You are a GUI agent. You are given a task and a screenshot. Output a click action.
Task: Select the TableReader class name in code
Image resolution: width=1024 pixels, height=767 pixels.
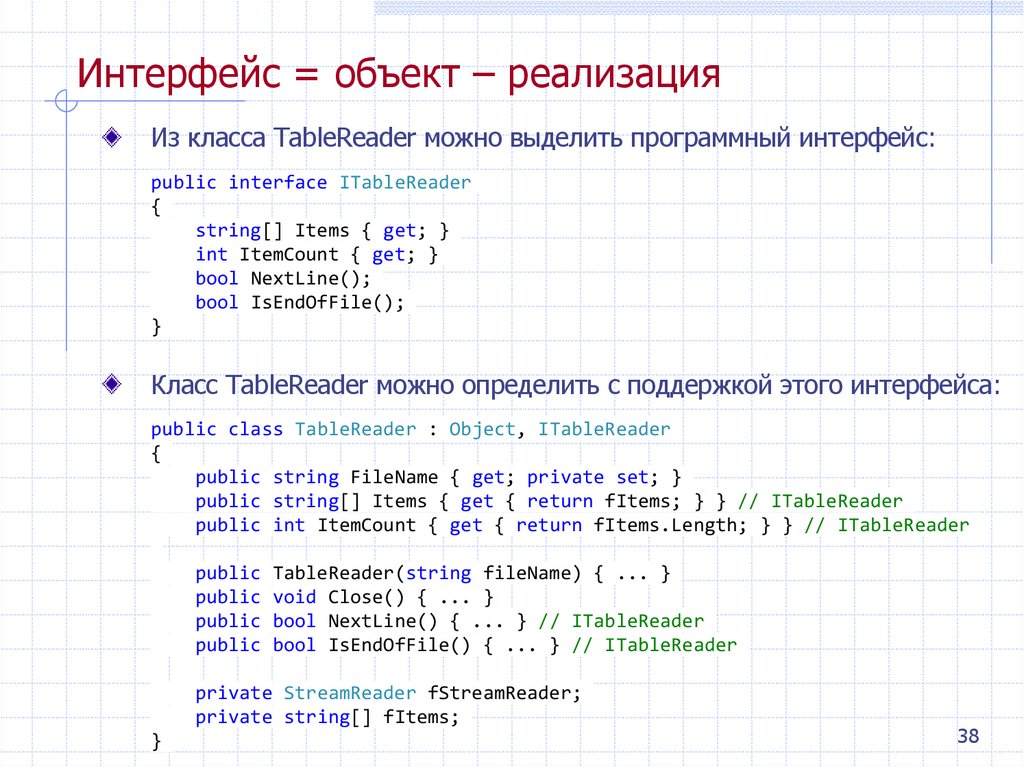point(355,428)
